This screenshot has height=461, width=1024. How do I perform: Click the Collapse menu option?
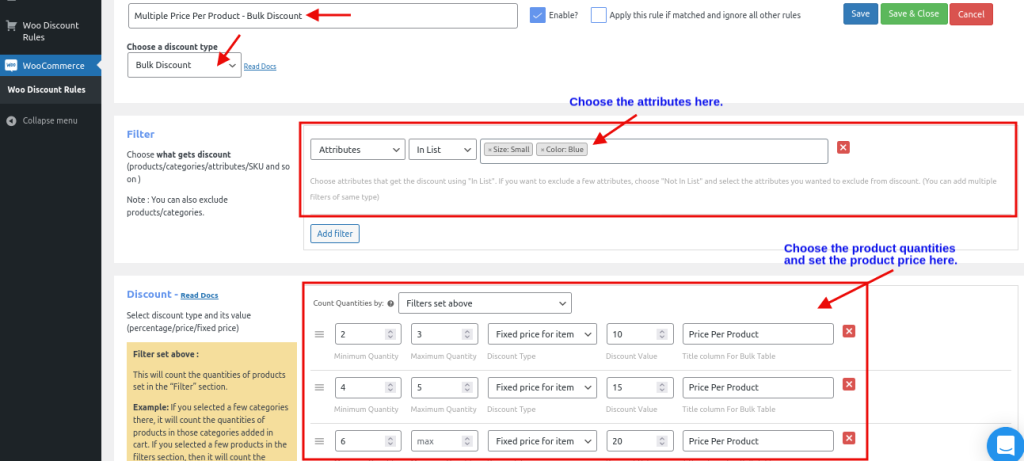click(x=50, y=121)
